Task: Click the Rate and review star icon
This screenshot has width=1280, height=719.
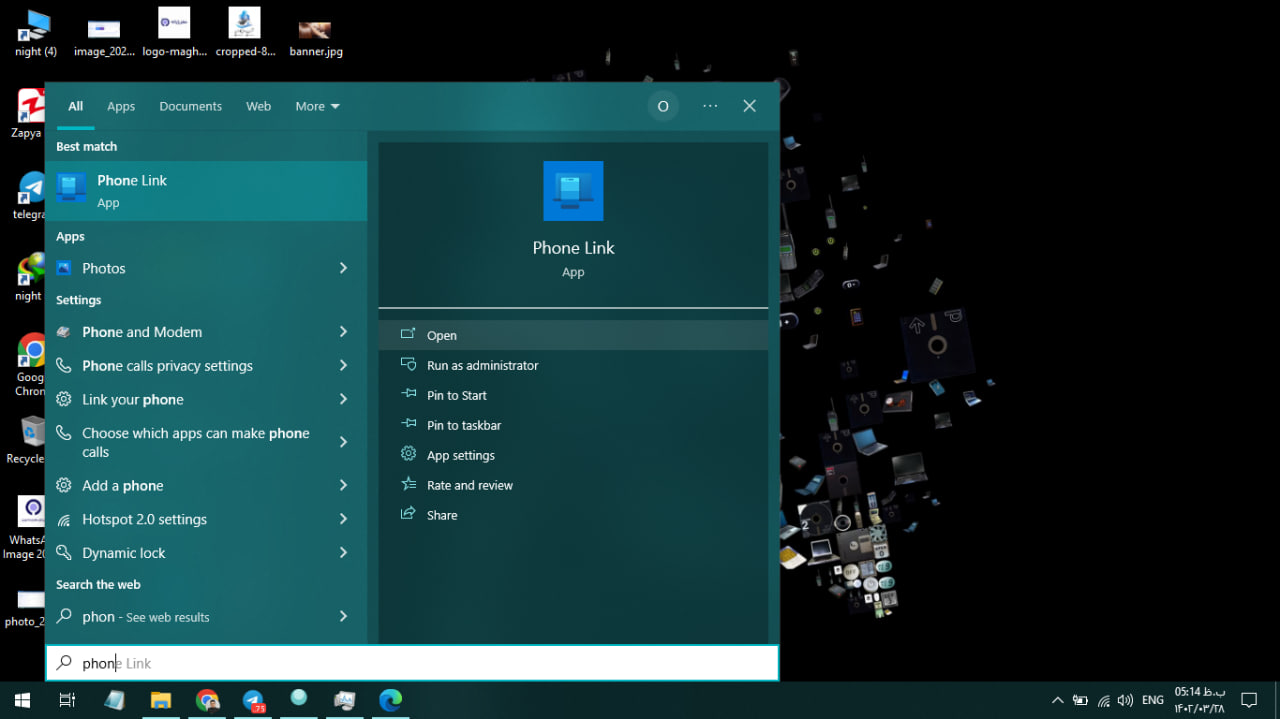Action: click(x=408, y=484)
